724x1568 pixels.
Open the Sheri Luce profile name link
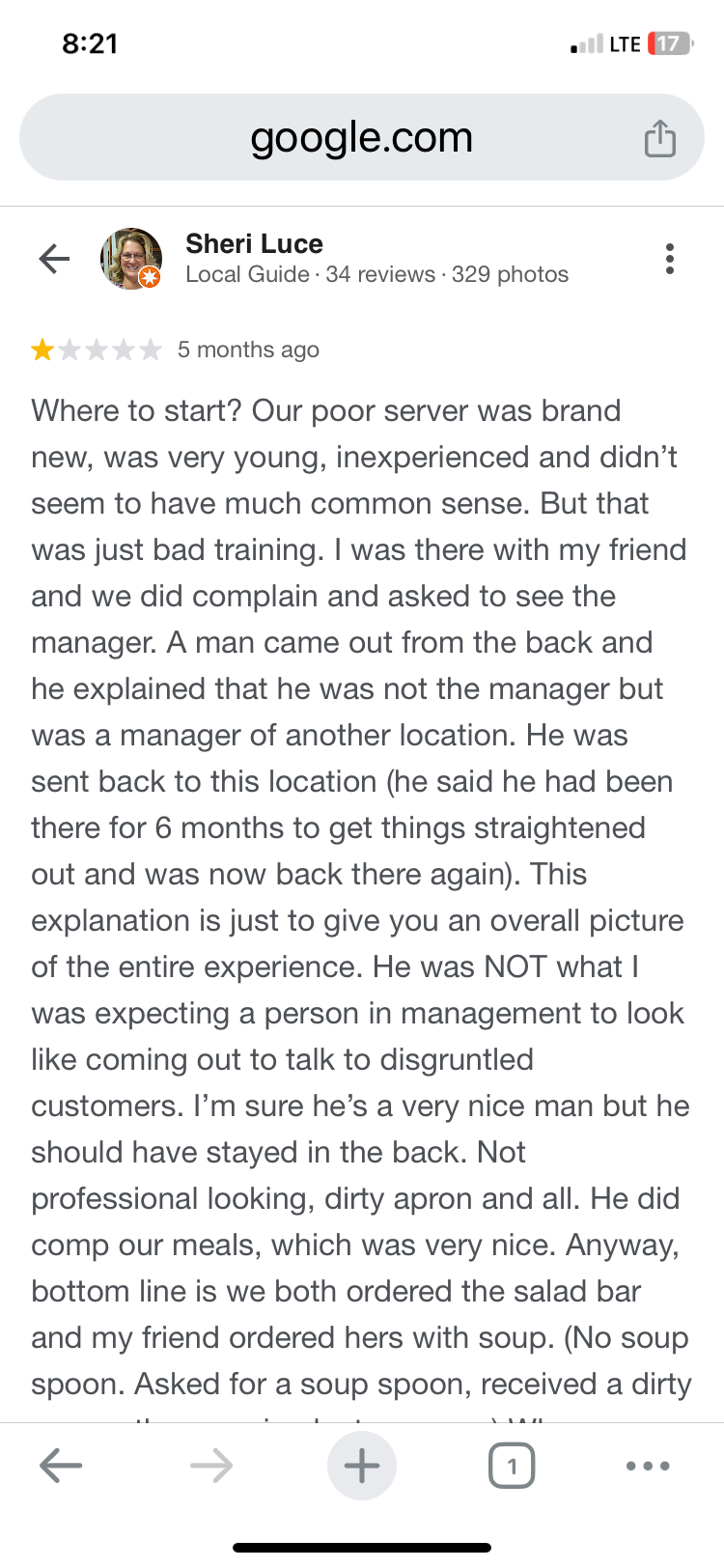click(x=254, y=243)
